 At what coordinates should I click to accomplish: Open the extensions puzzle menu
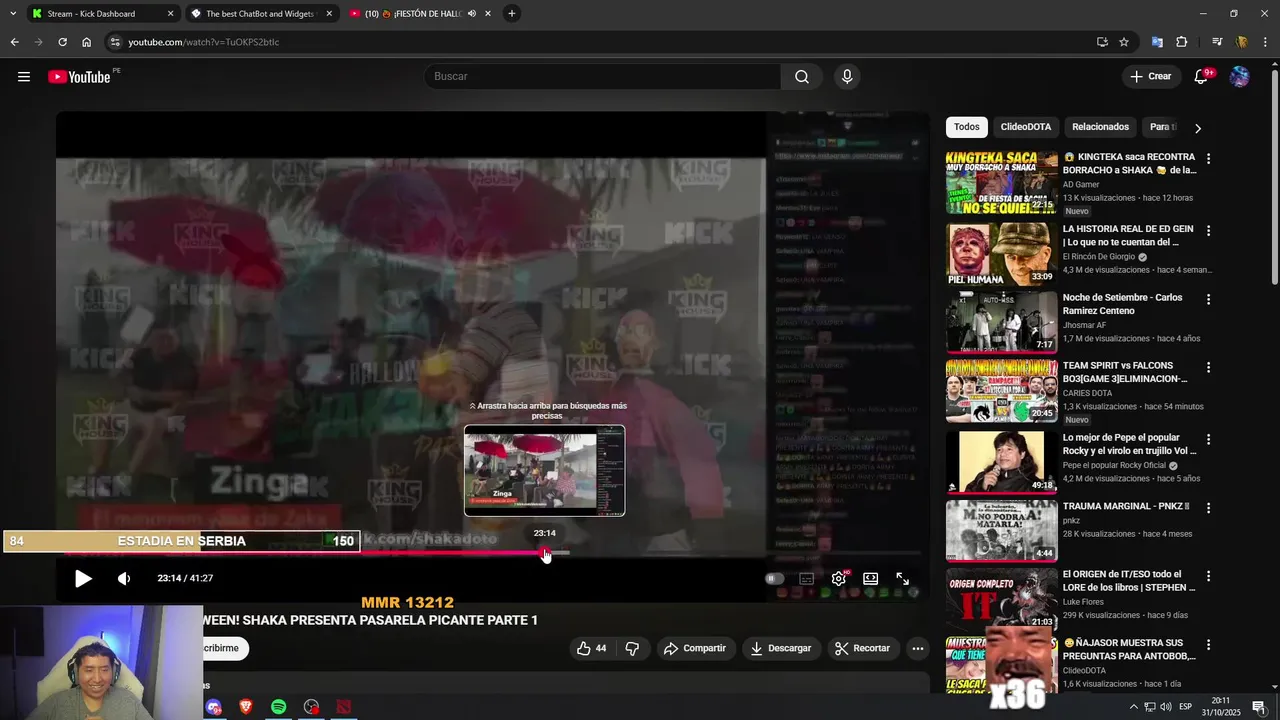[1182, 42]
